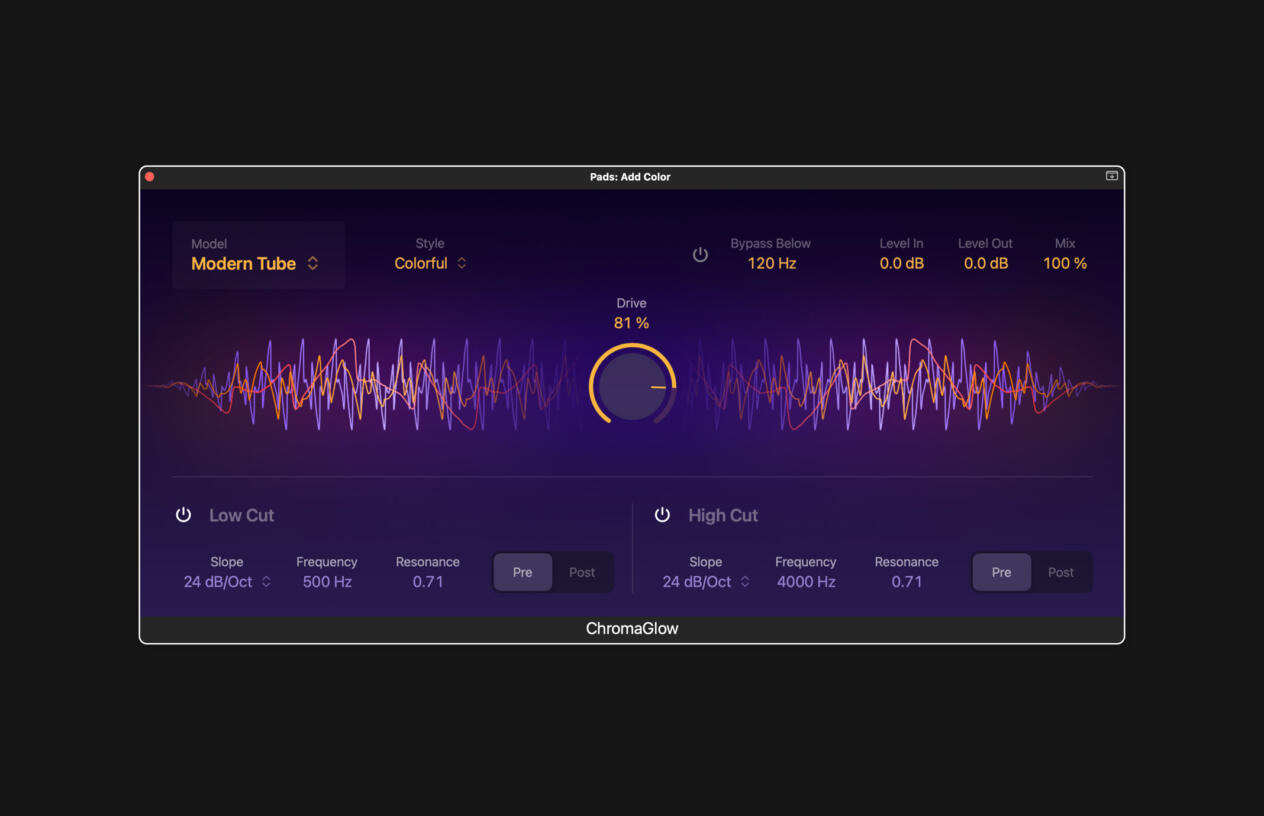Image resolution: width=1264 pixels, height=816 pixels.
Task: Open the Style selector showing Colorful
Action: coord(421,263)
